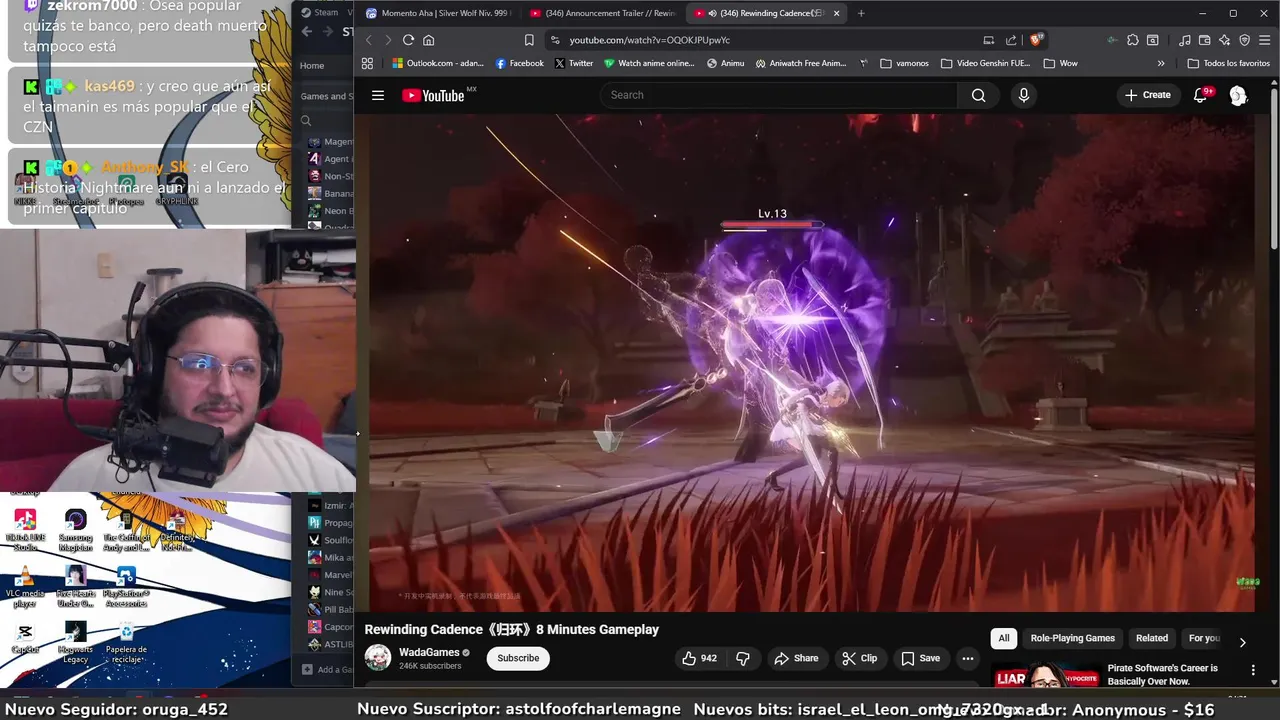Open the WadaGames channel name

pyautogui.click(x=429, y=652)
